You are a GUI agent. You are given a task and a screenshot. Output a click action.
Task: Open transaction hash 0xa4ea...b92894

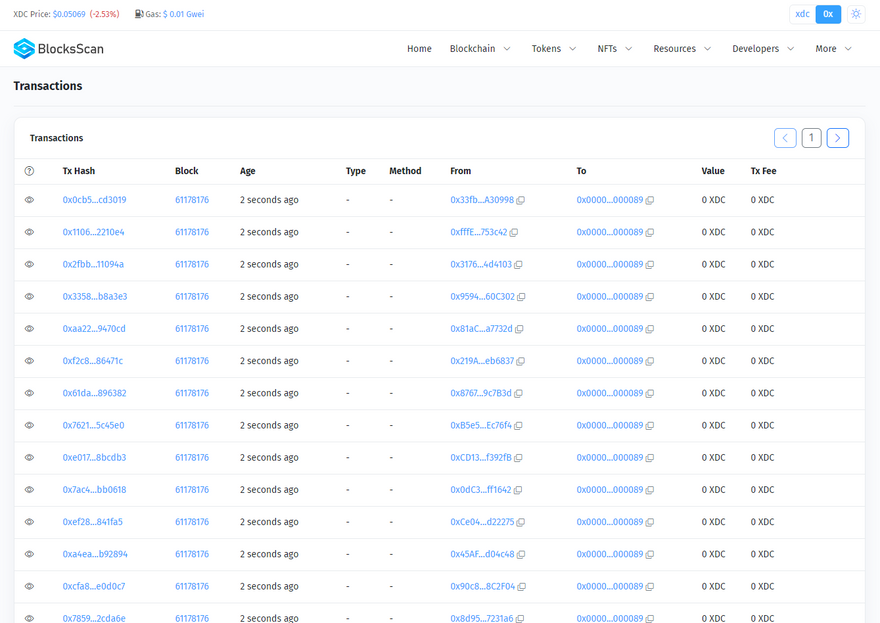95,554
